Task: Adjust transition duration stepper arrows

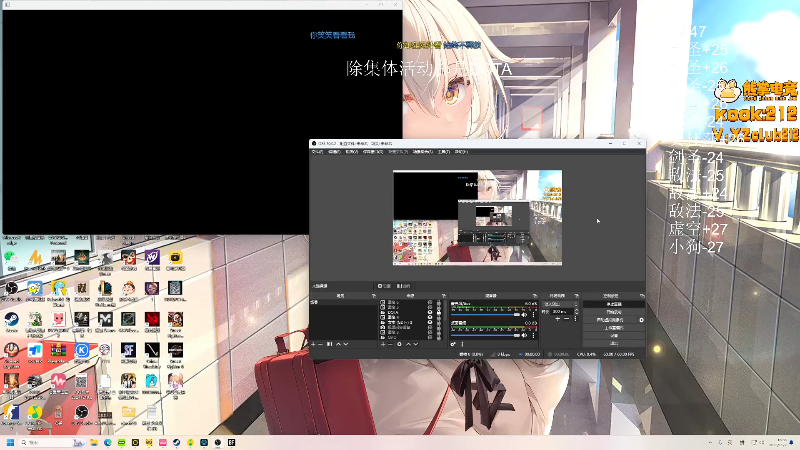Action: [576, 312]
